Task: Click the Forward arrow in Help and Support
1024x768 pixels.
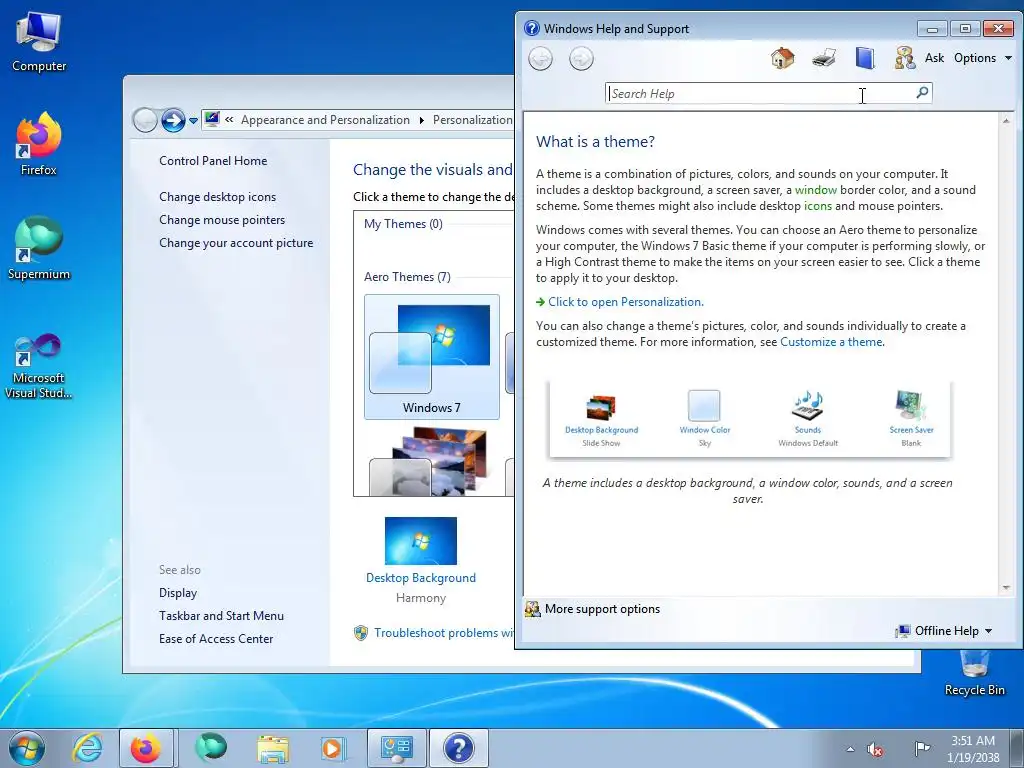Action: pyautogui.click(x=581, y=59)
